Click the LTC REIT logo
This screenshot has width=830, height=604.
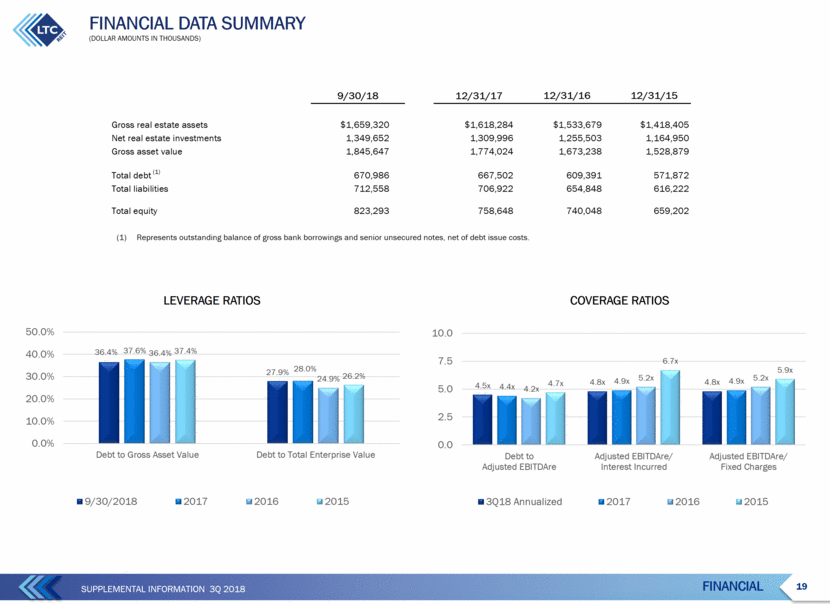point(40,30)
